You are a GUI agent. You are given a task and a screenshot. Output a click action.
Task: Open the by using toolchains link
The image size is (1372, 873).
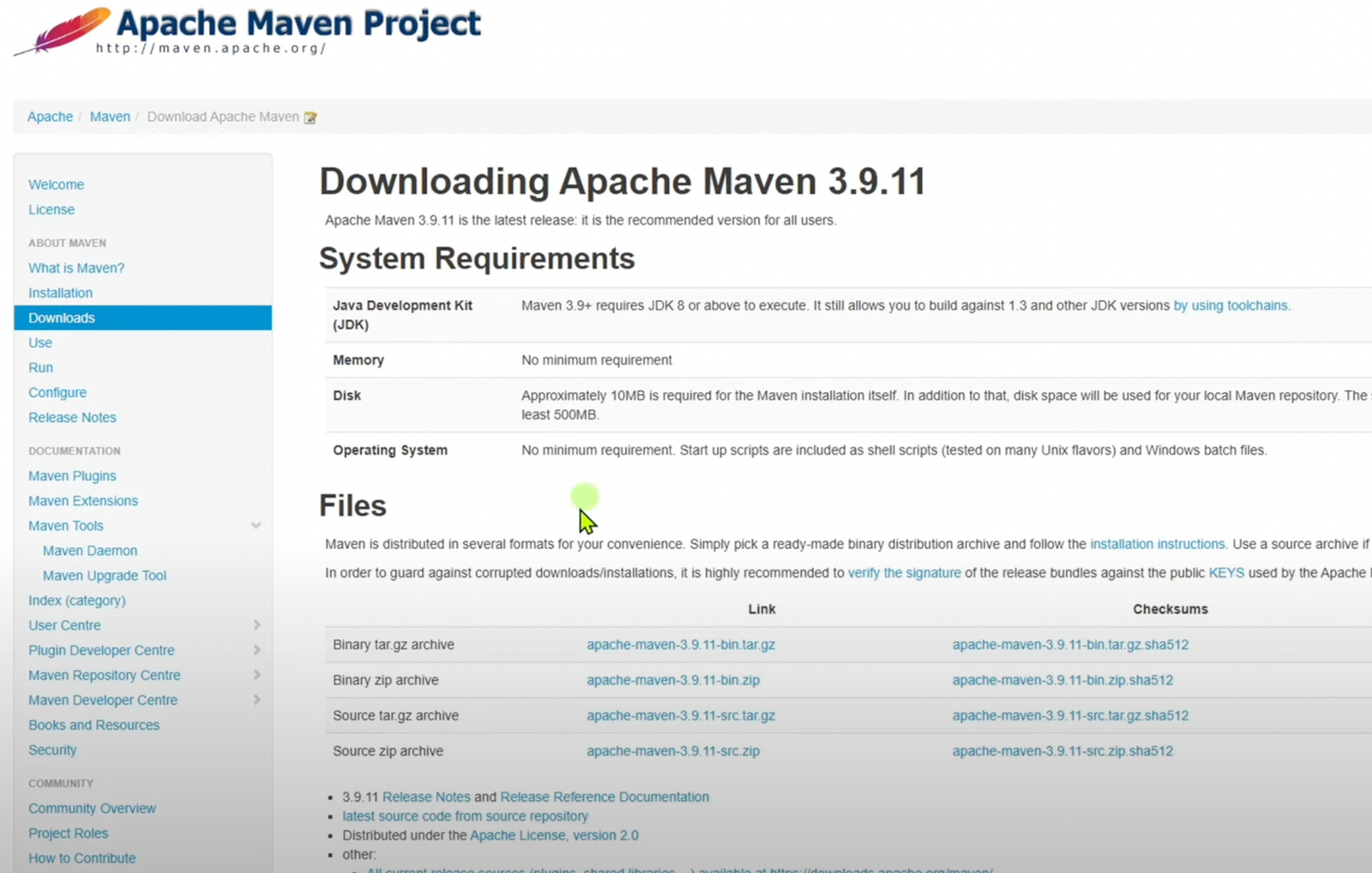1232,304
